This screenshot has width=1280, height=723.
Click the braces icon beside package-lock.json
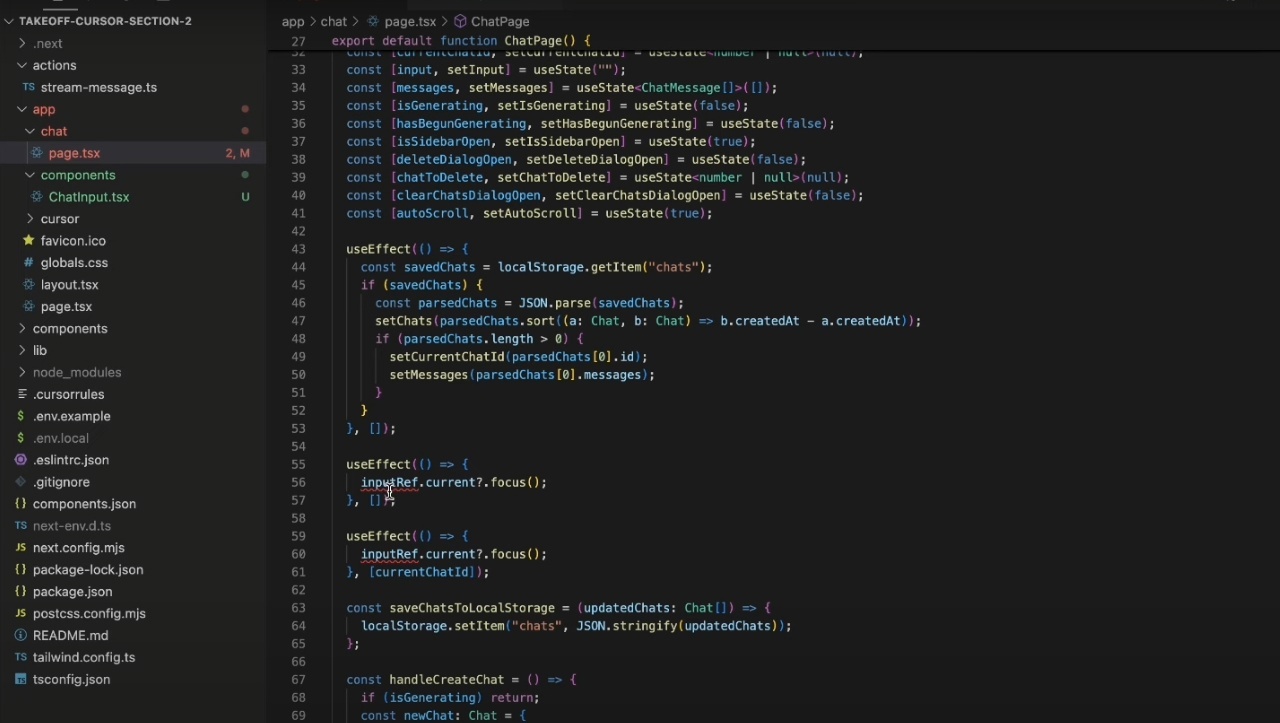pos(21,570)
